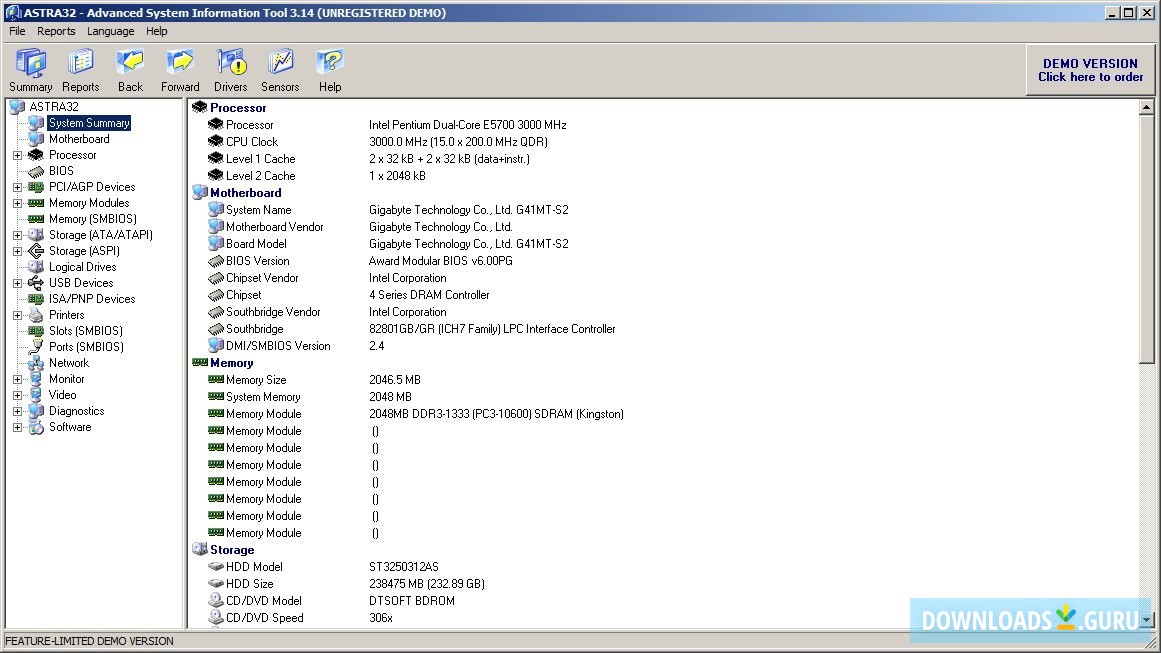
Task: Select System Summary in the sidebar tree
Action: (x=89, y=122)
